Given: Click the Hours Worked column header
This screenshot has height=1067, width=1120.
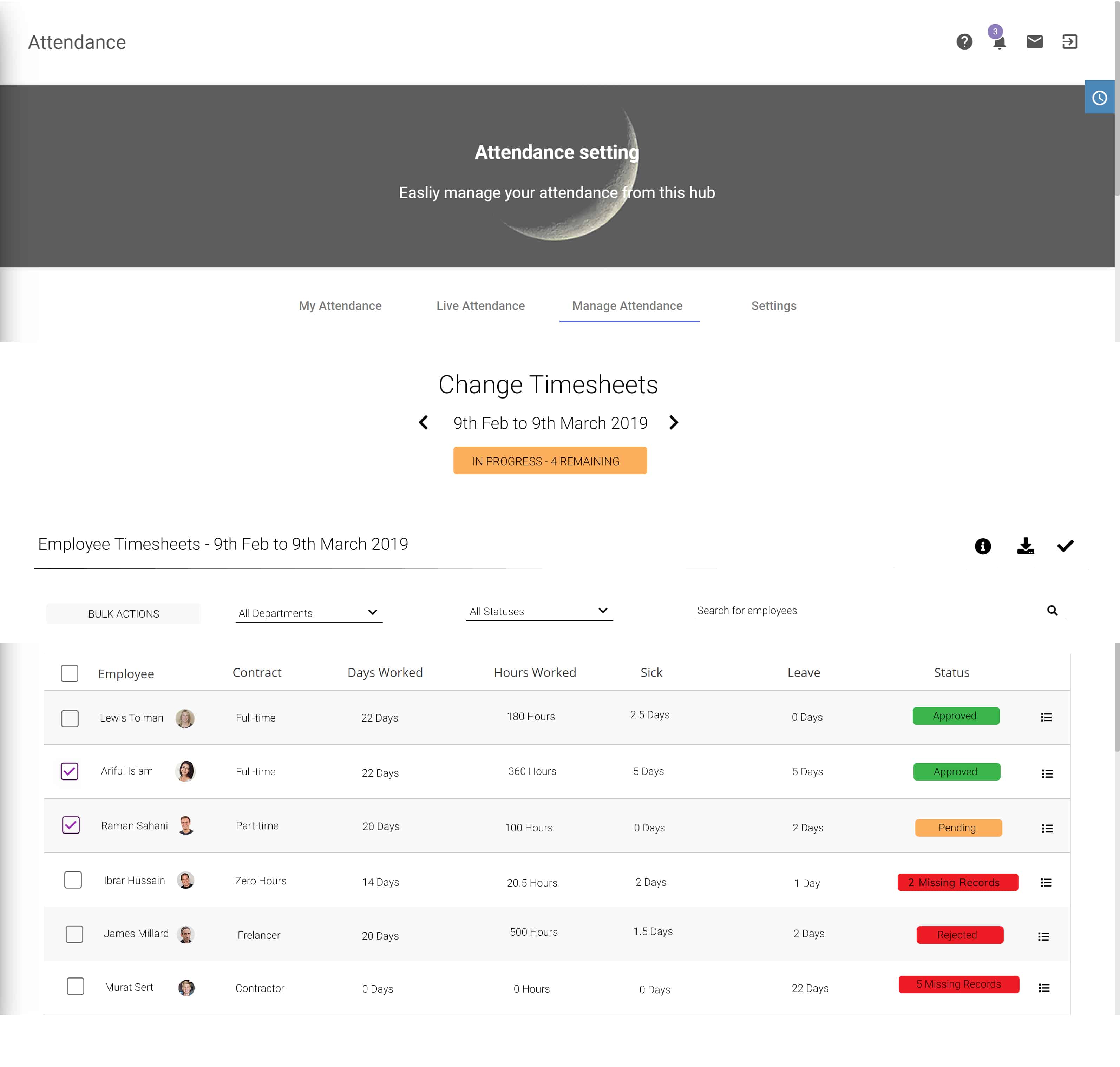Looking at the screenshot, I should click(x=535, y=673).
